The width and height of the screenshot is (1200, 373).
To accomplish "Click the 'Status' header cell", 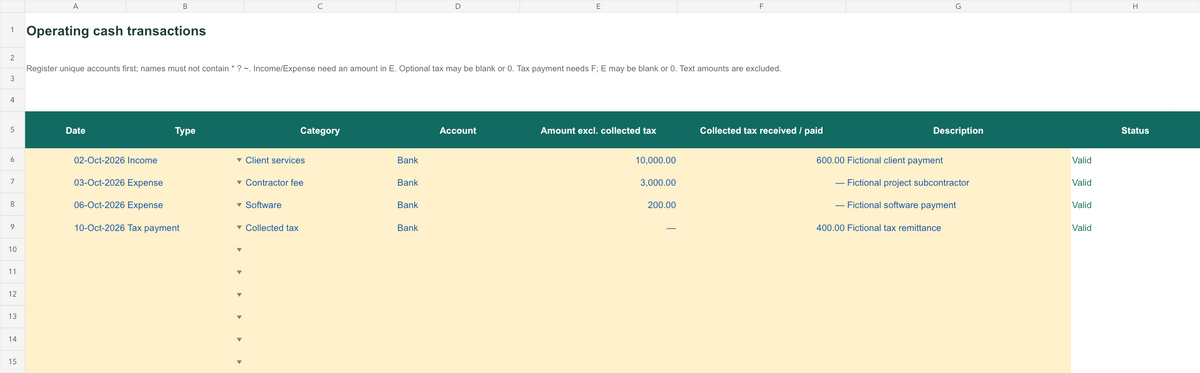I will [1135, 130].
